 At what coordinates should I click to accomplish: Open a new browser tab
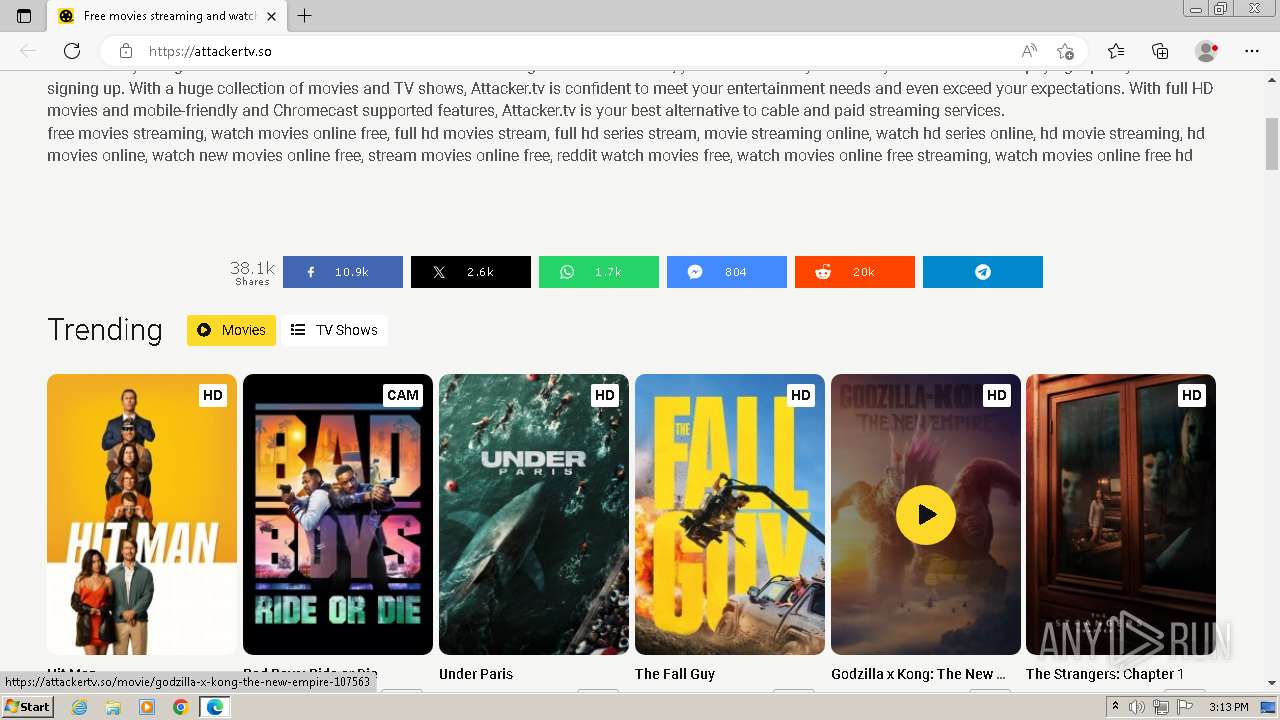(305, 16)
